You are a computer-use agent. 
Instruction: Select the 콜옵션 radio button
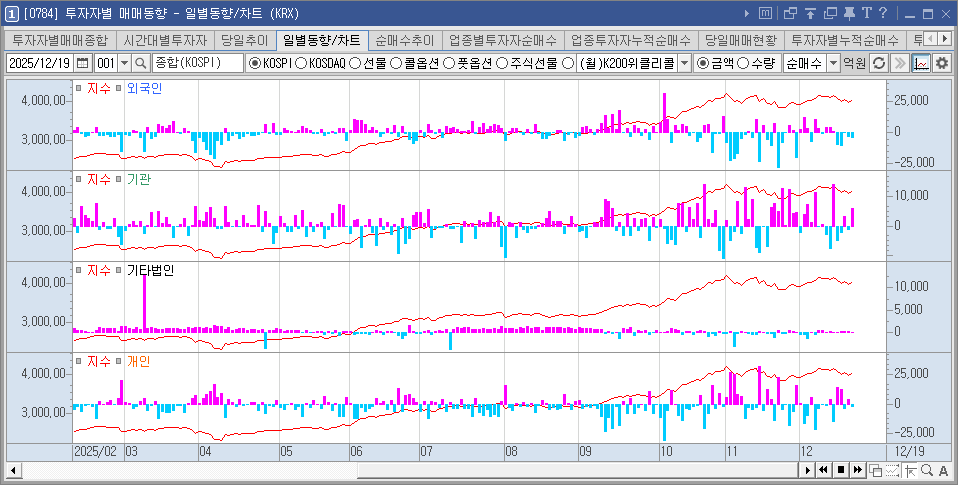coord(395,64)
